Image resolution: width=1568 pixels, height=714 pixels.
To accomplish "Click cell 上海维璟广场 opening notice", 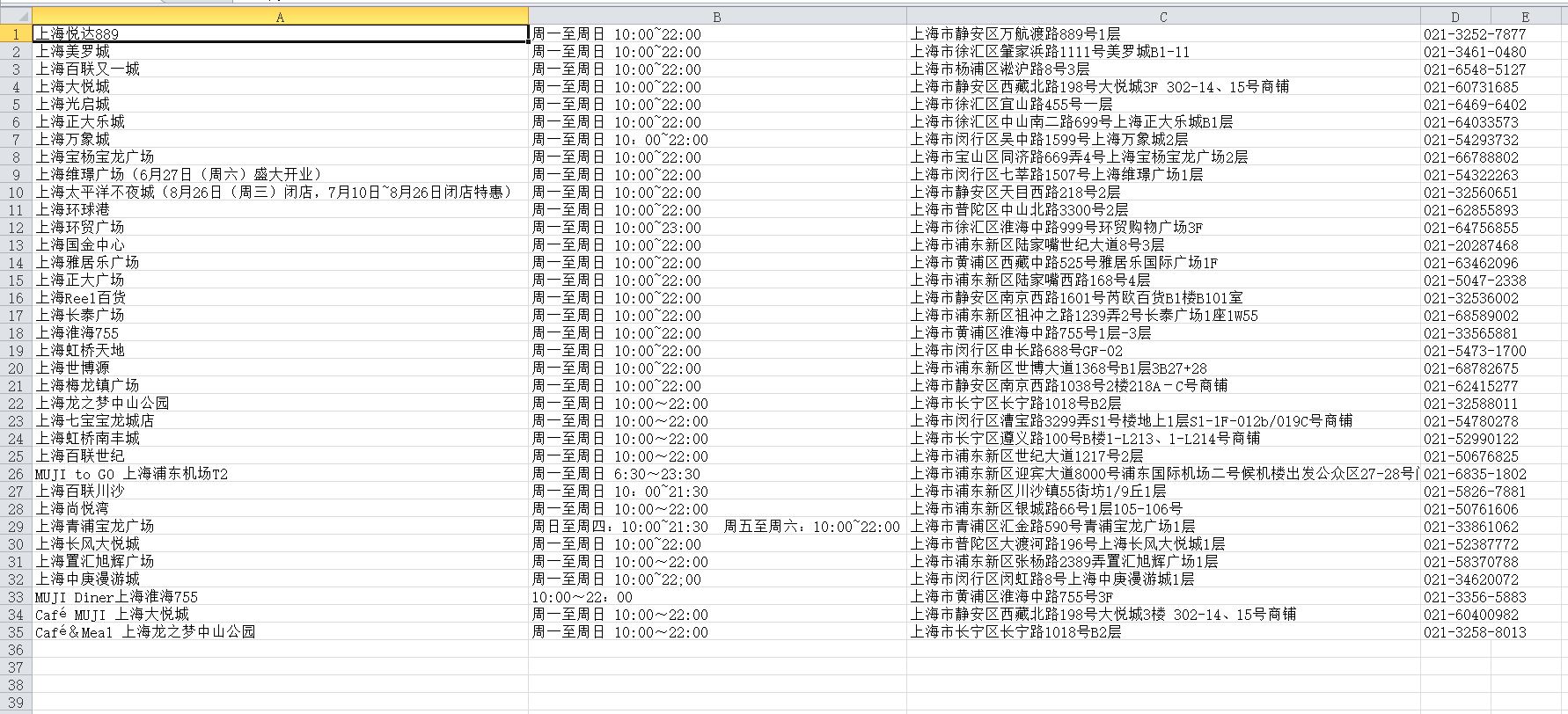I will [280, 175].
